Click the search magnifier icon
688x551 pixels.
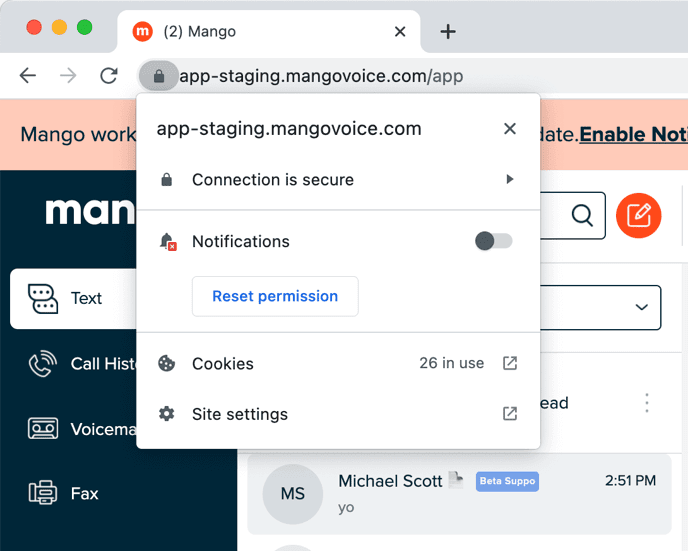pyautogui.click(x=582, y=215)
